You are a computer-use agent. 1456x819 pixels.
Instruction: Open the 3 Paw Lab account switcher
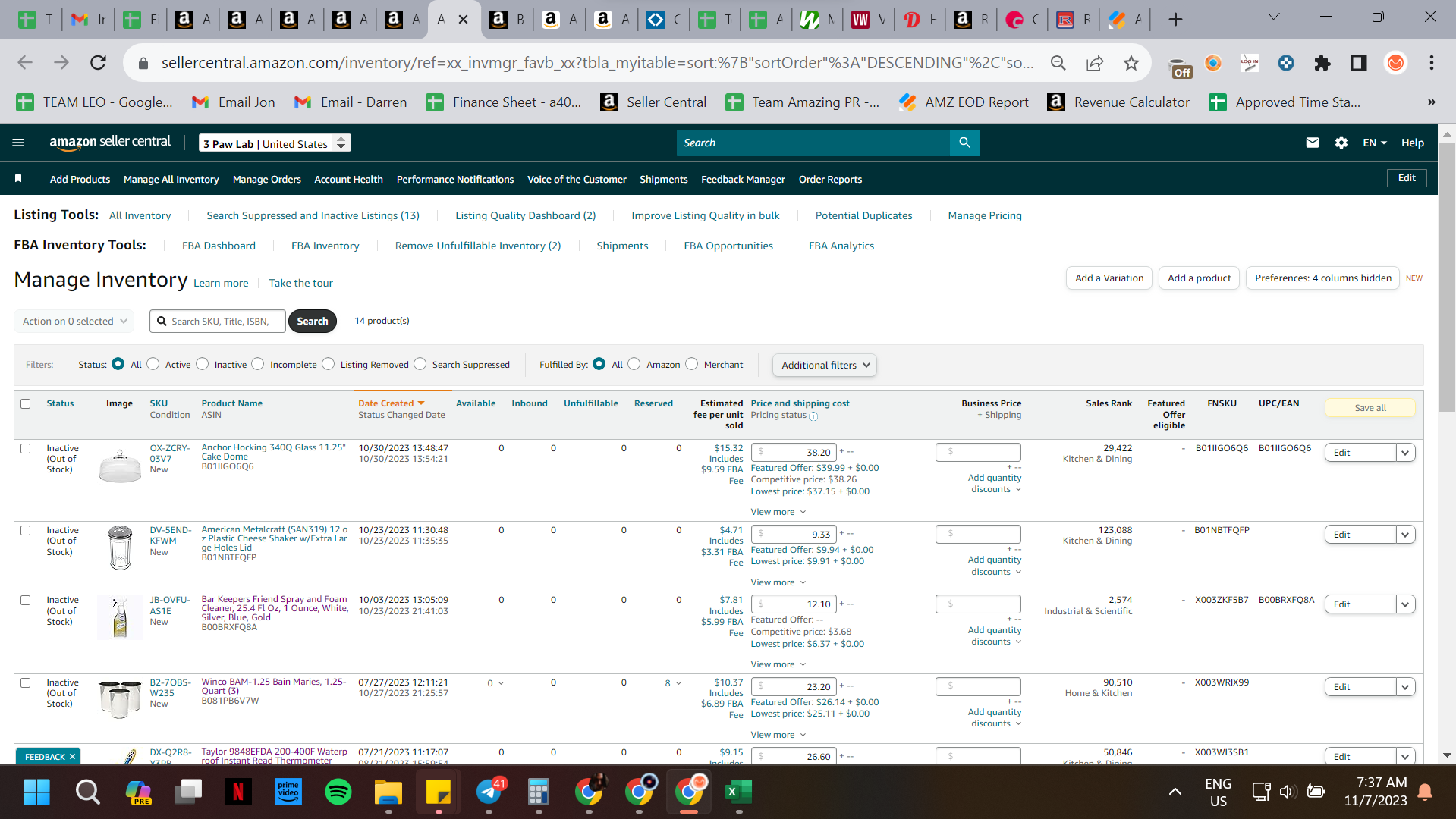(x=275, y=143)
